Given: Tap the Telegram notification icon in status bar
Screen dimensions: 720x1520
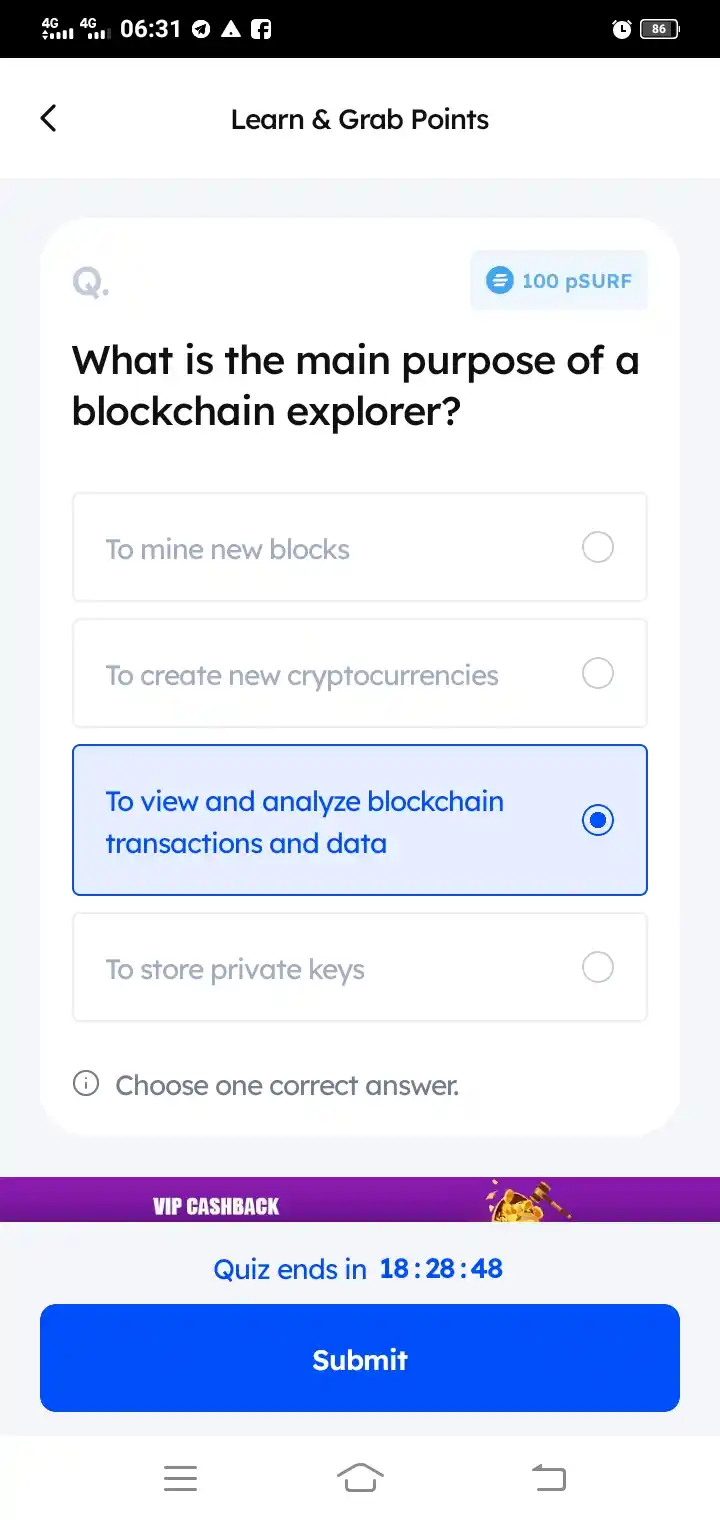Looking at the screenshot, I should (202, 29).
